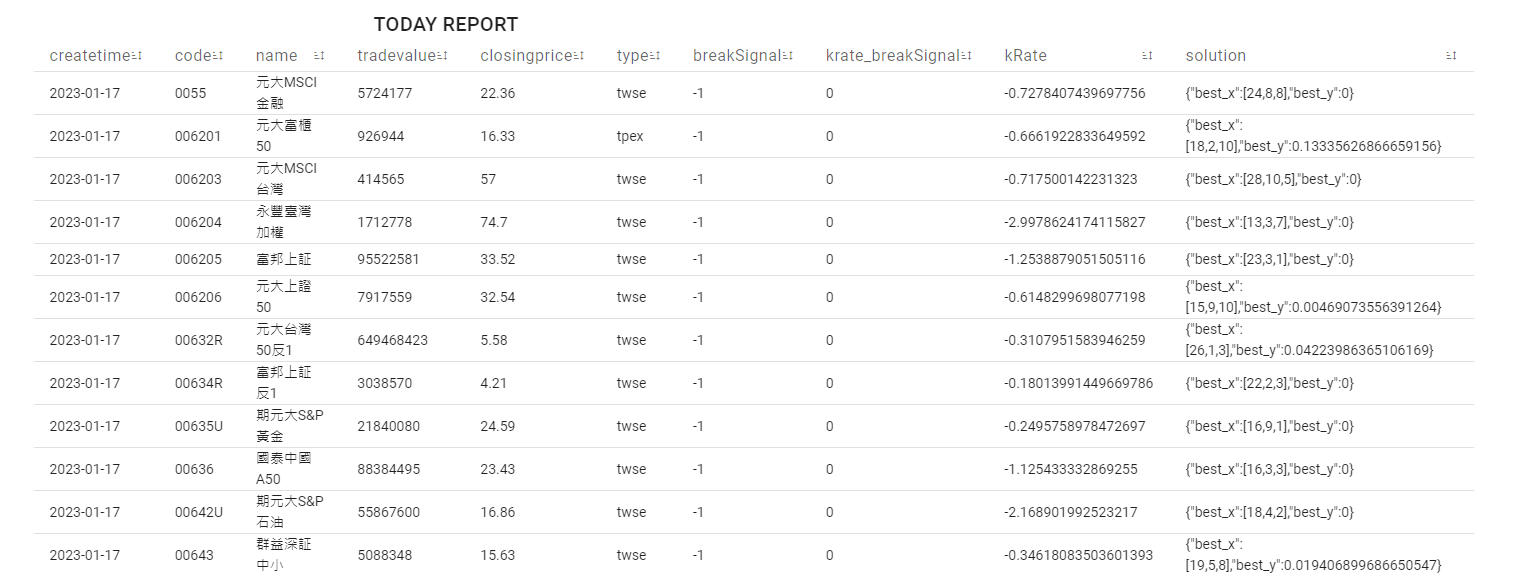Sort rows with the type column icon
This screenshot has width=1538, height=574.
tap(655, 56)
